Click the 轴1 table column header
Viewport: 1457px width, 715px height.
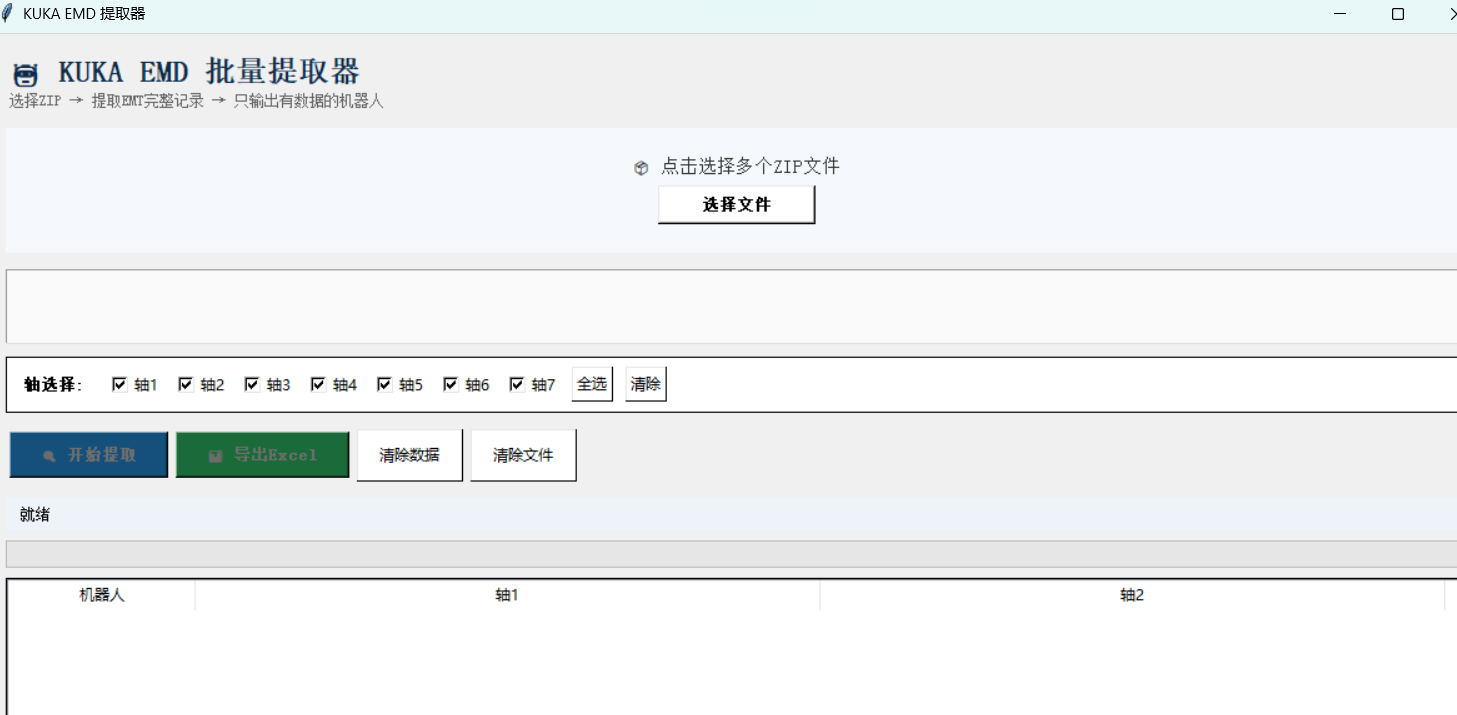click(x=508, y=595)
